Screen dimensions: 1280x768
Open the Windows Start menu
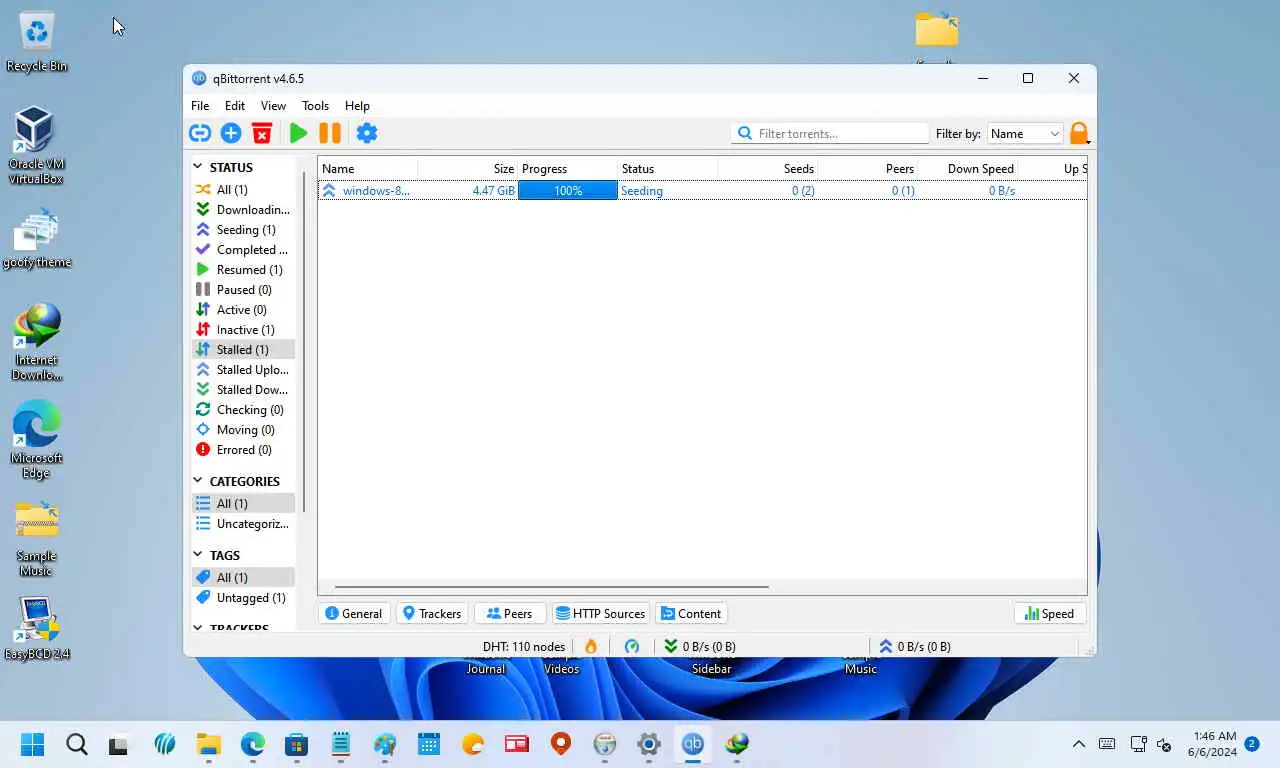pos(33,744)
